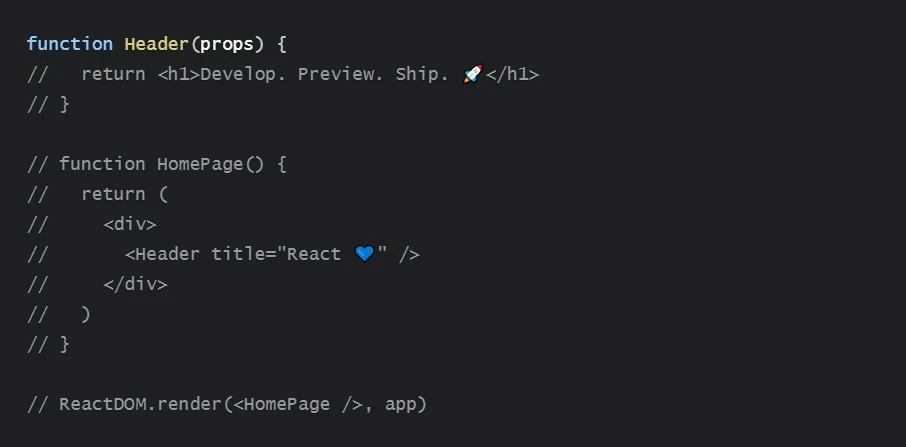Click the closing </div> tag
The height and width of the screenshot is (447, 906).
point(135,284)
